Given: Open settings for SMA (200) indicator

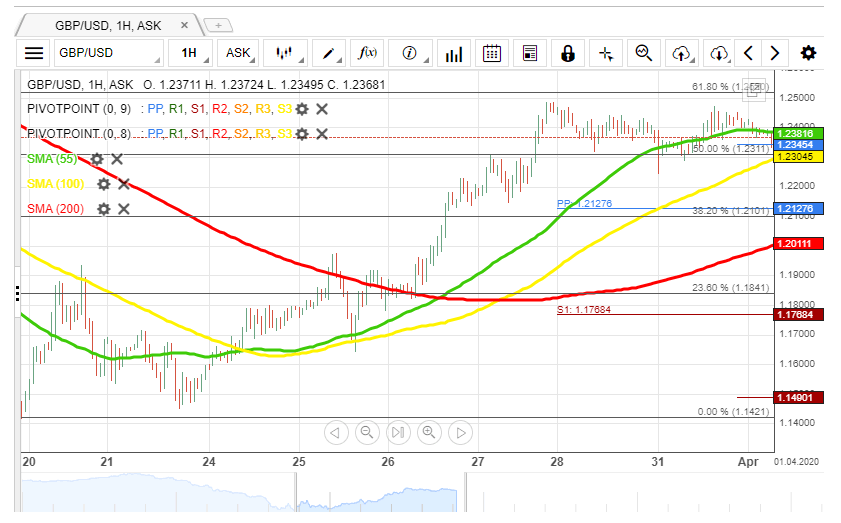Looking at the screenshot, I should [103, 209].
